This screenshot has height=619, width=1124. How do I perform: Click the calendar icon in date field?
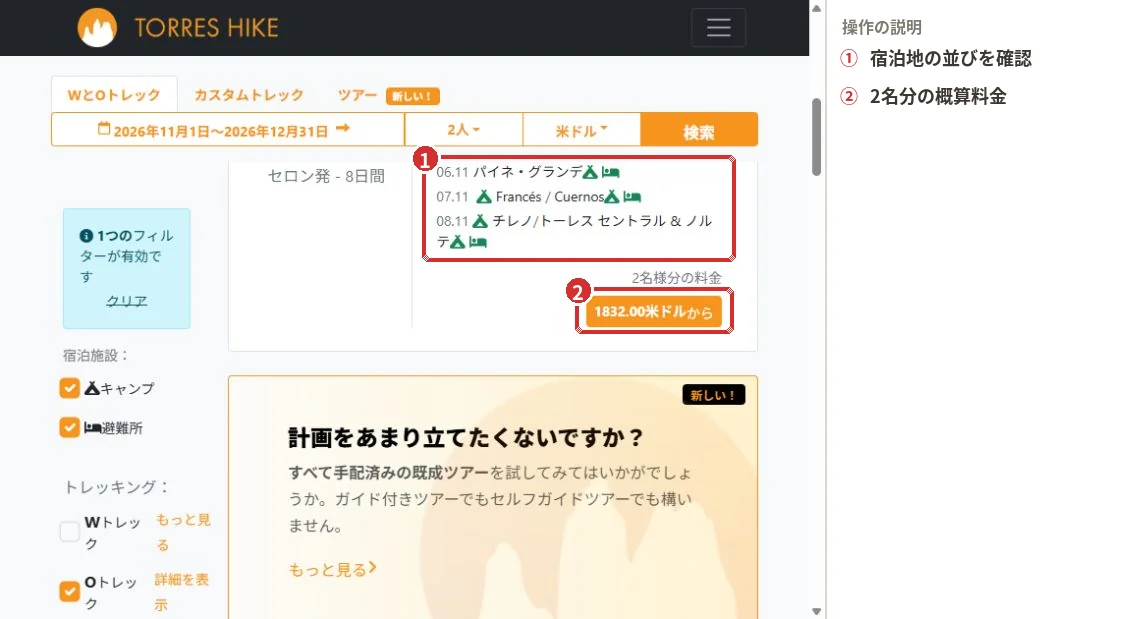(x=104, y=129)
